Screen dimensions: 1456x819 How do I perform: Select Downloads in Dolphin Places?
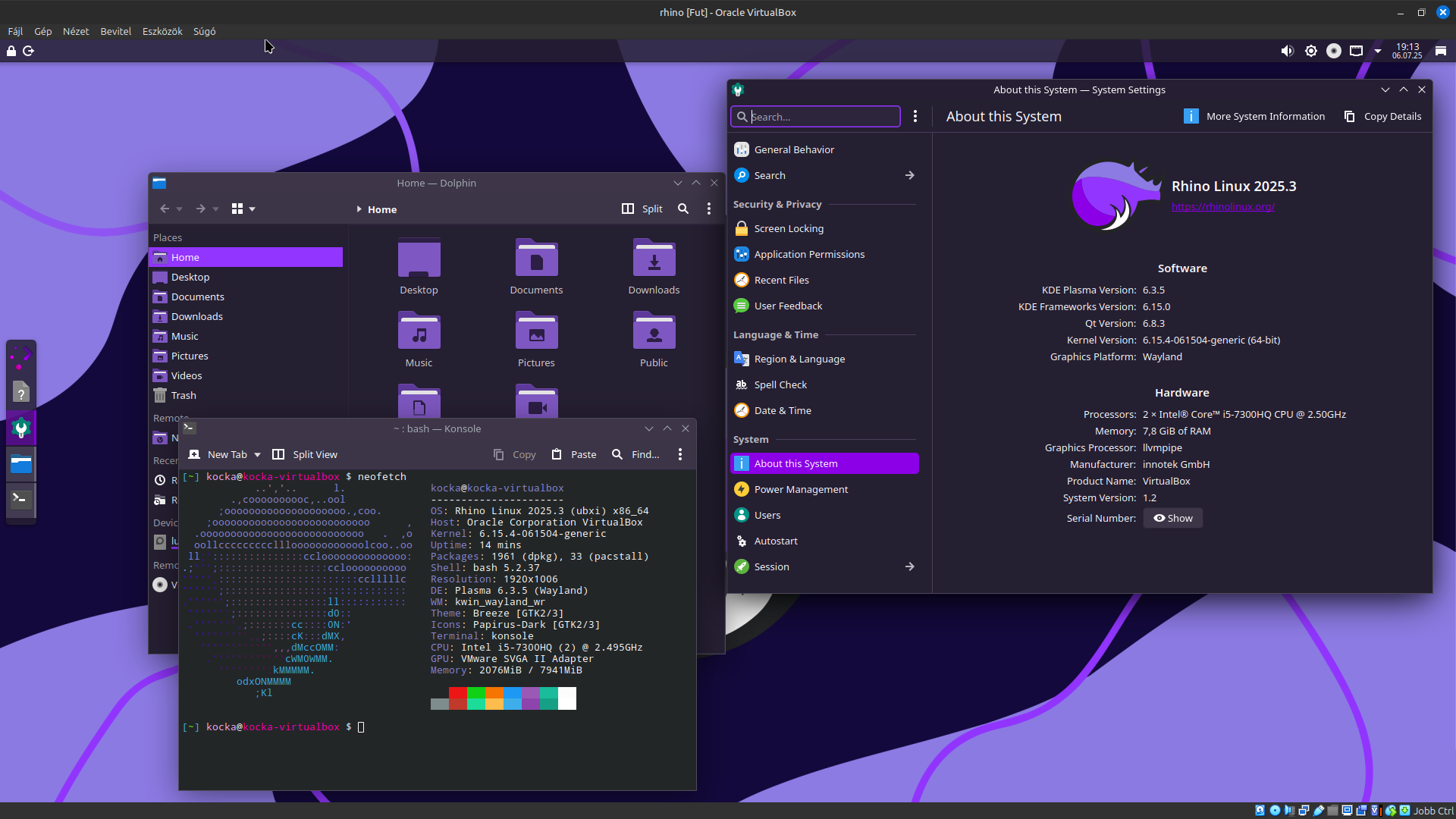point(246,316)
